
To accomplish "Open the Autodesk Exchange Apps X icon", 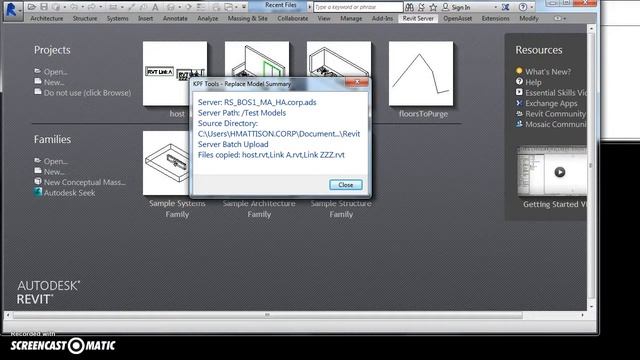I will pyautogui.click(x=505, y=7).
